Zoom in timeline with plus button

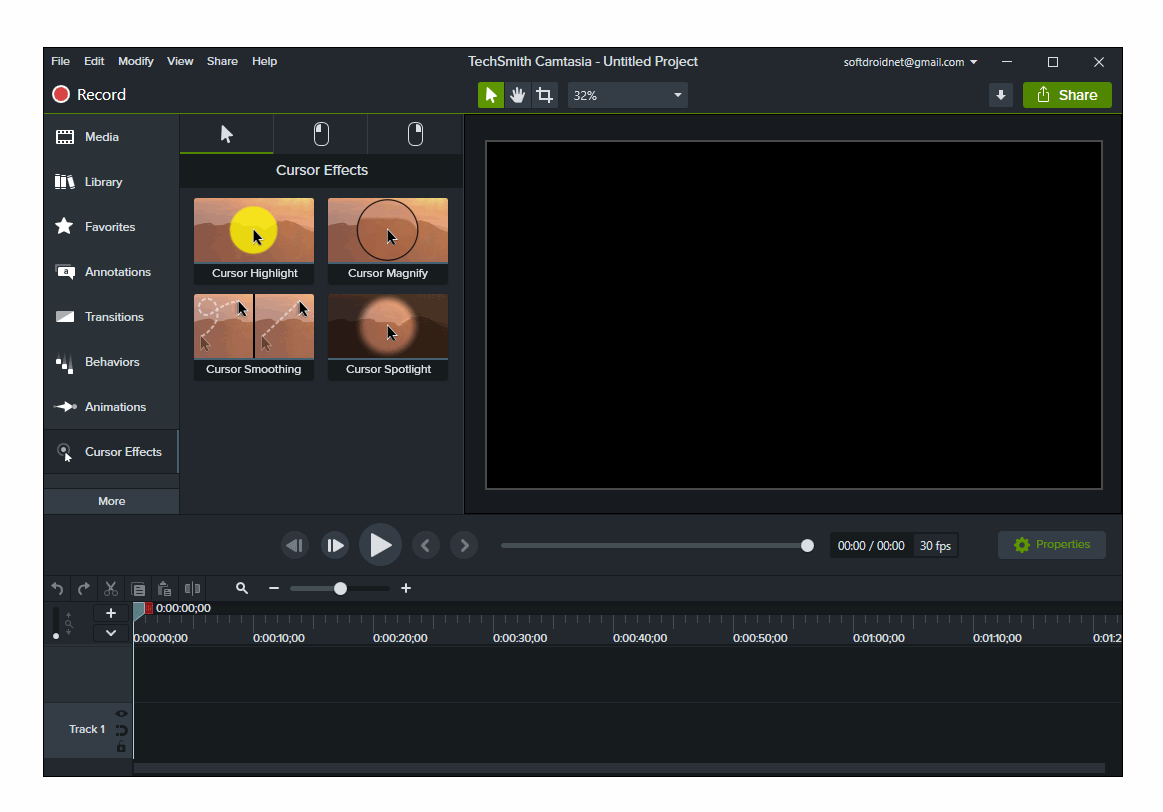pyautogui.click(x=406, y=588)
